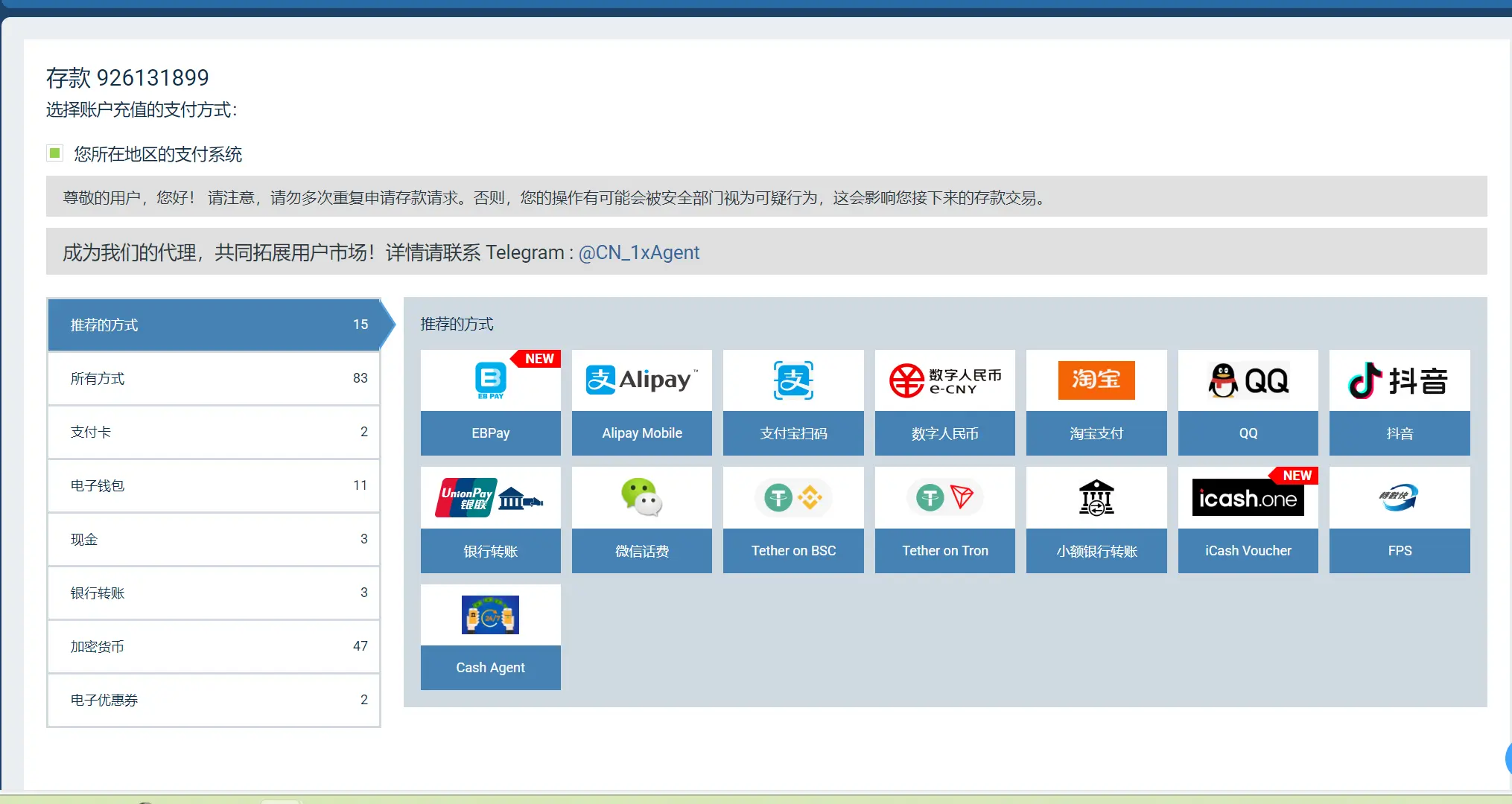Choose Tether on BSC

click(x=792, y=520)
